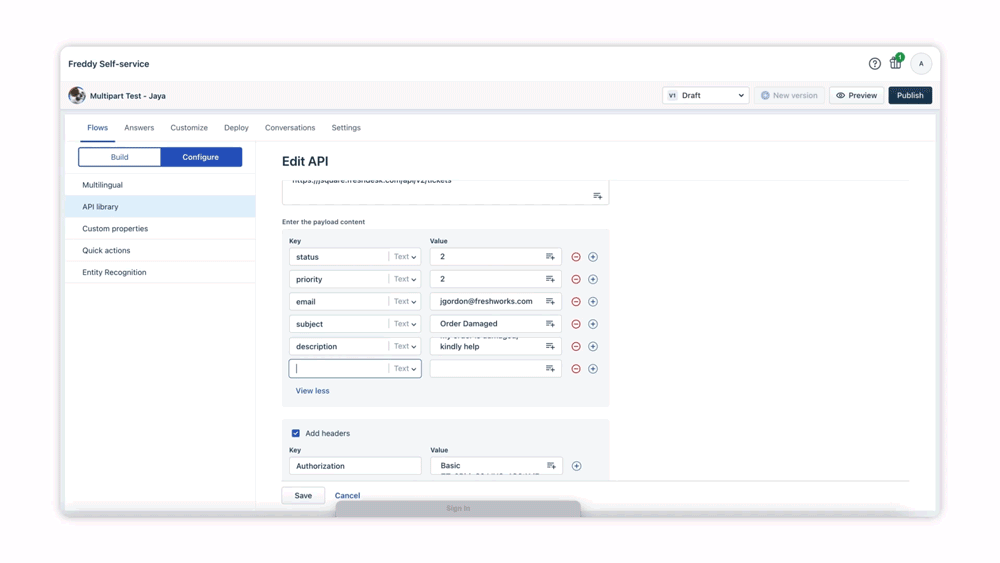
Task: Select Entity Recognition in sidebar
Action: click(160, 272)
